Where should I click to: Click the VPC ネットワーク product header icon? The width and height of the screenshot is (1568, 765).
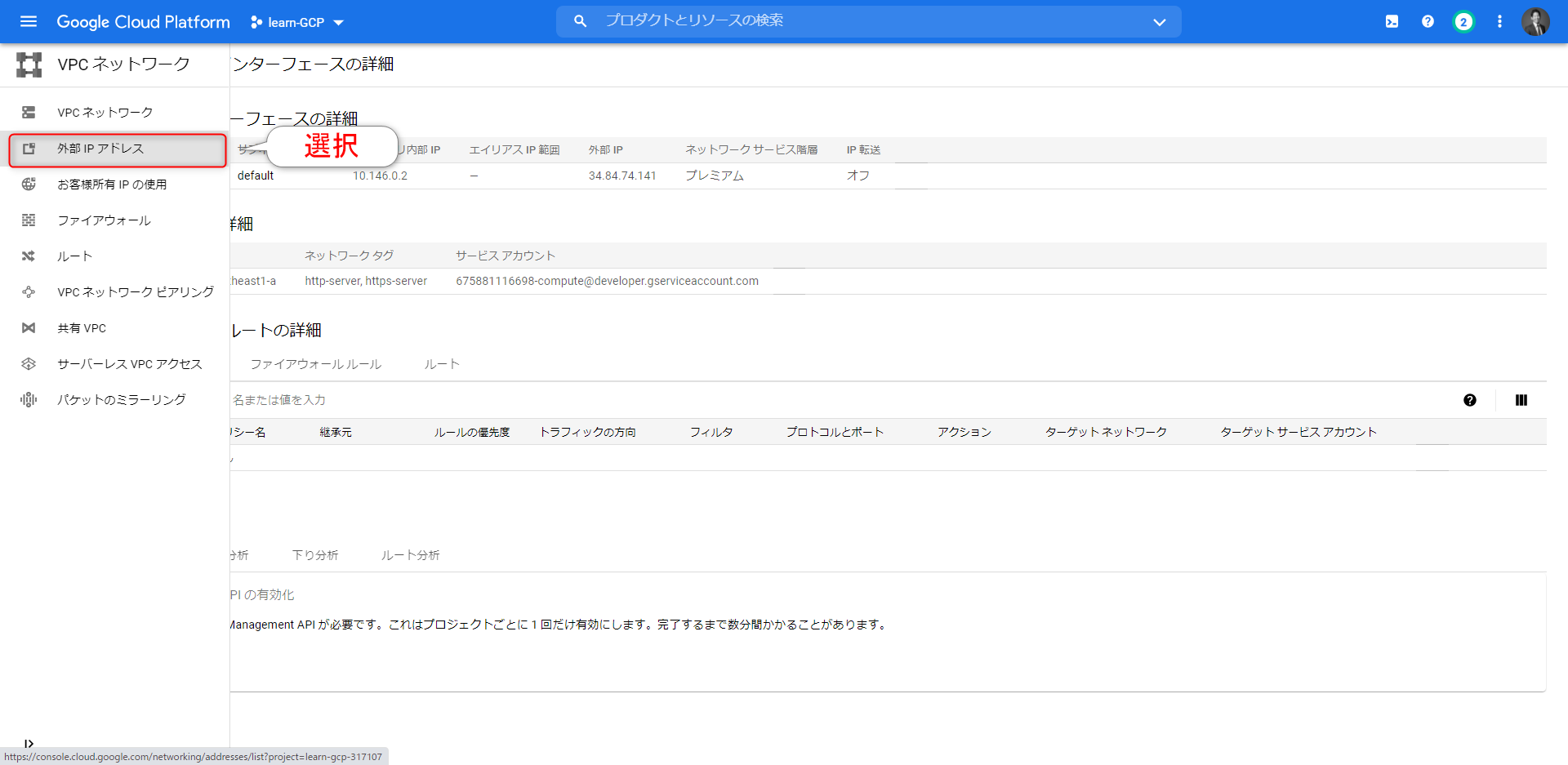coord(29,64)
